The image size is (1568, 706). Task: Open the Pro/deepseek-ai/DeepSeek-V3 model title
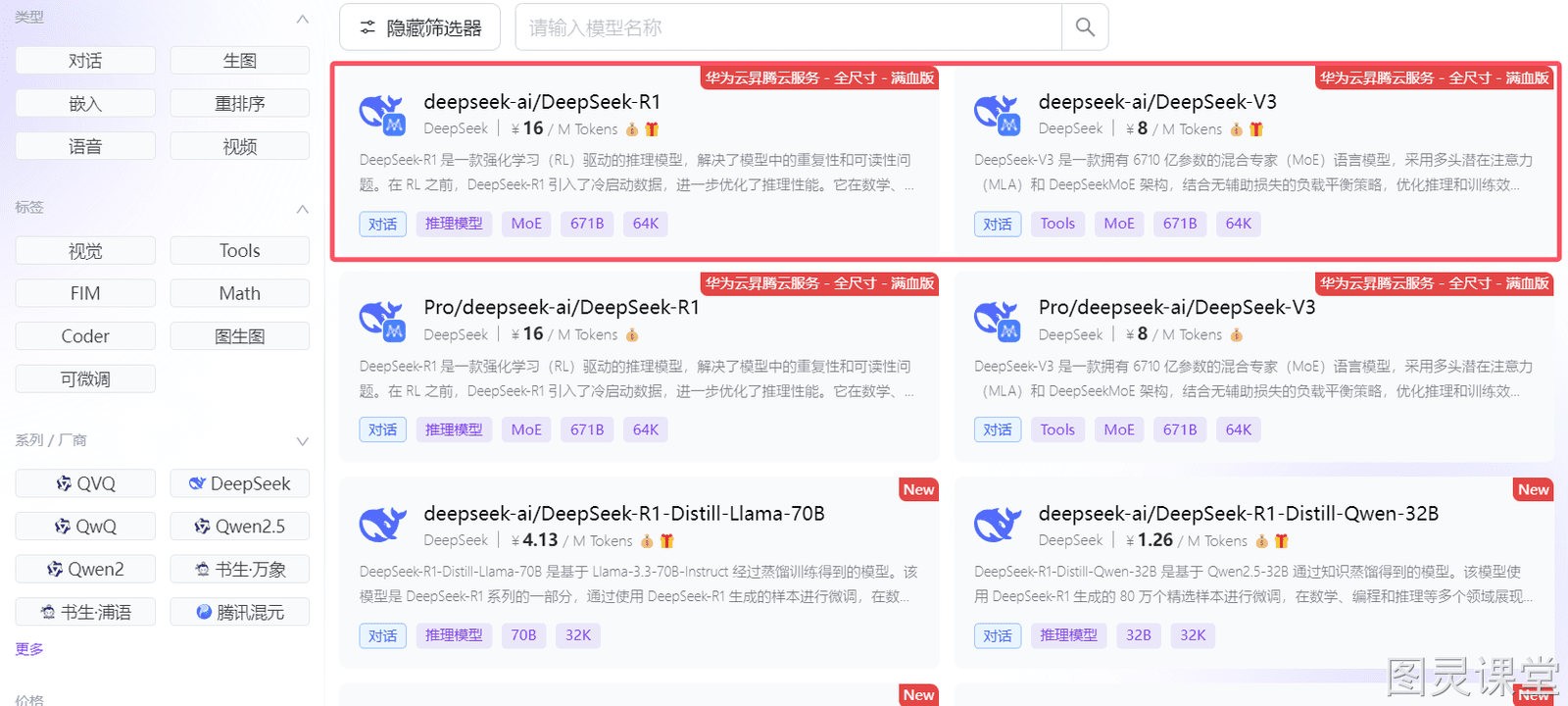point(1177,308)
